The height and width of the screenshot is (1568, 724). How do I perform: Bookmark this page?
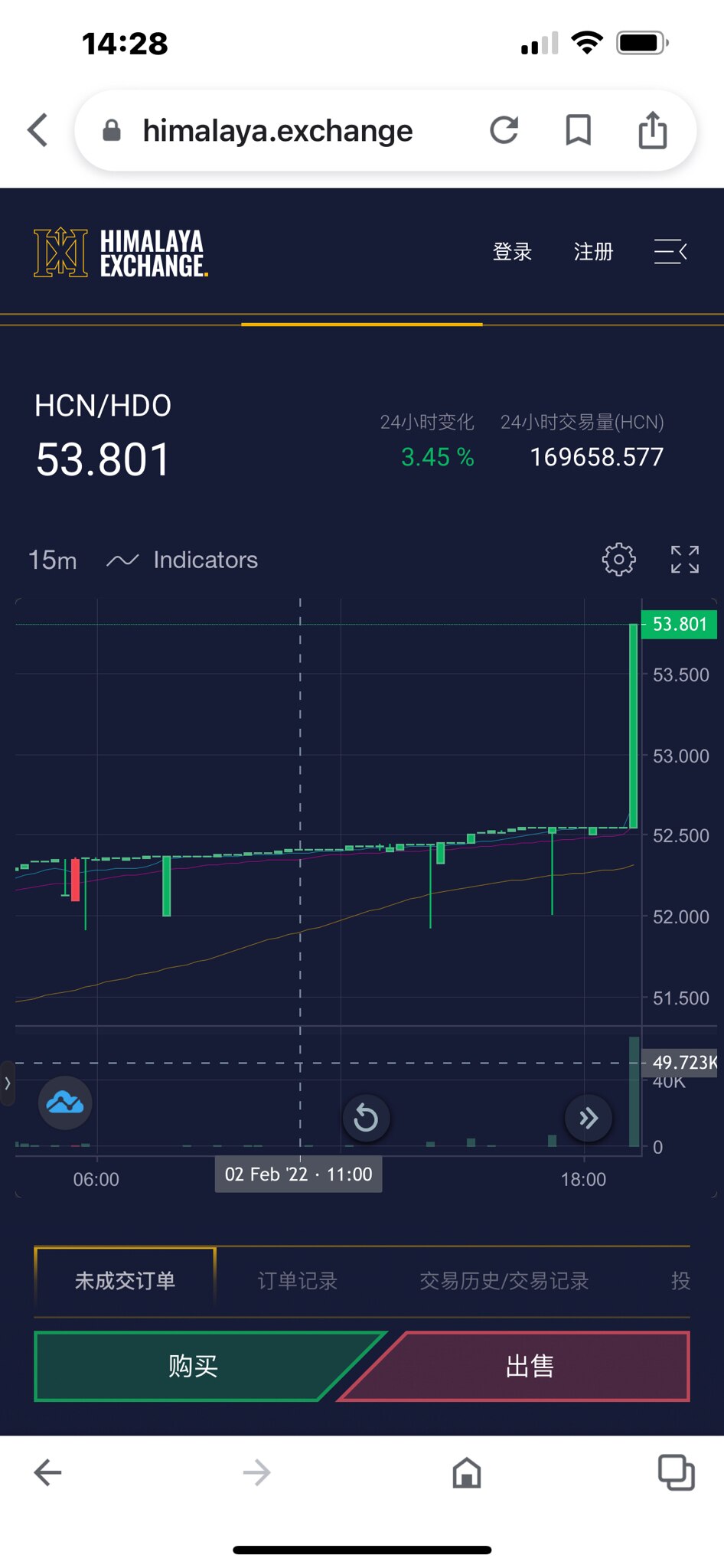tap(579, 130)
